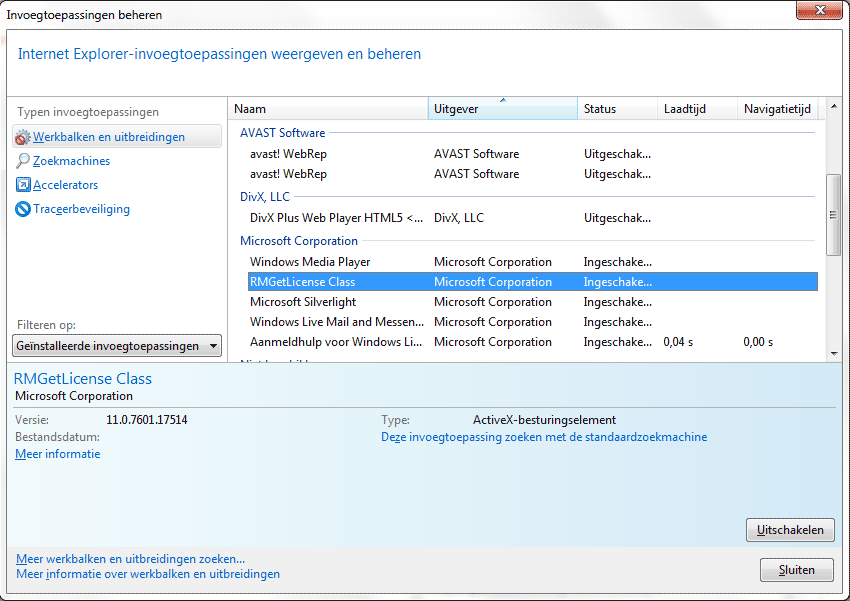Sort by the Laadtijd column header

[697, 109]
